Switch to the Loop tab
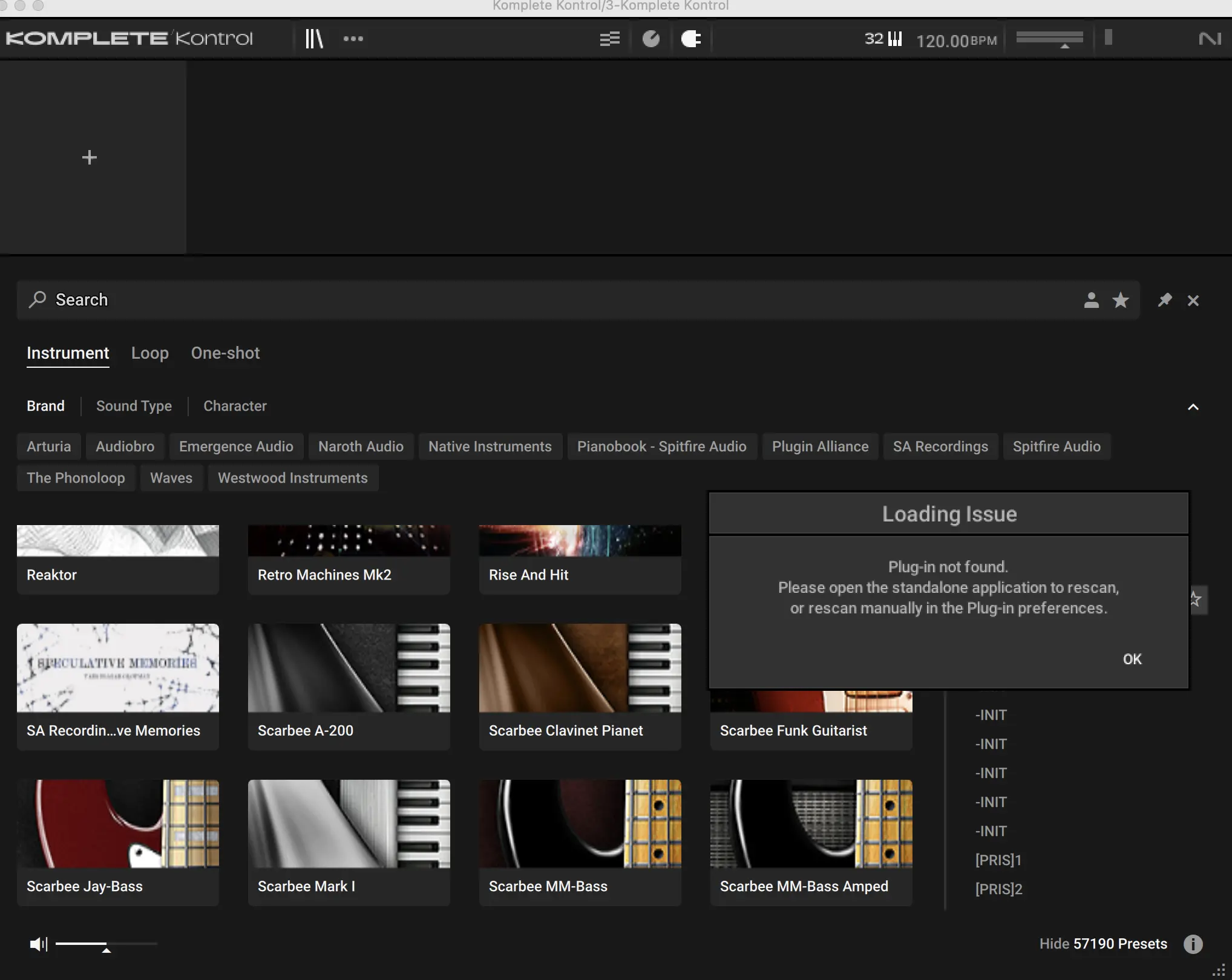Image resolution: width=1232 pixels, height=980 pixels. [150, 353]
